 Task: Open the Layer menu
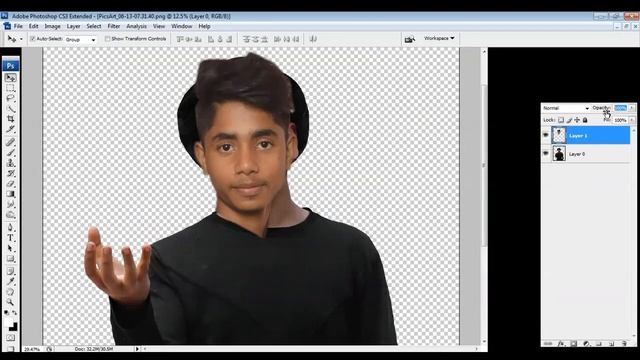[73, 26]
